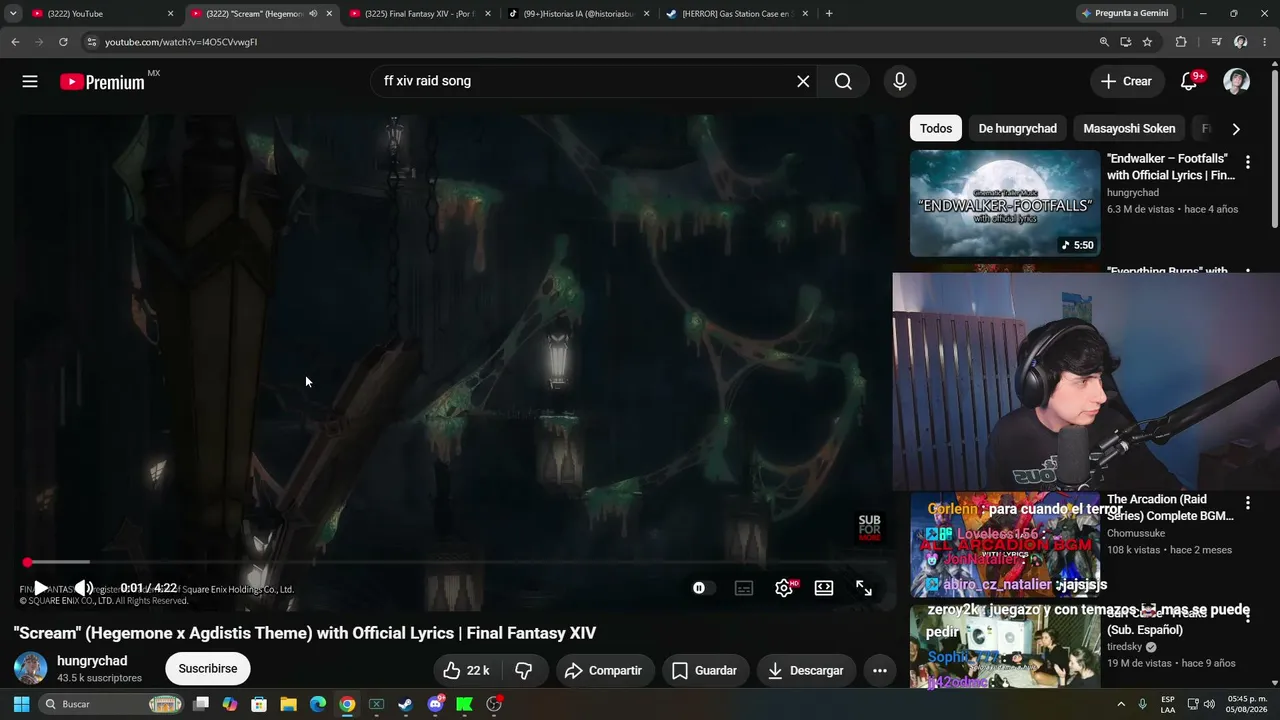Open Endwalker Footfalls video thumbnail
The height and width of the screenshot is (720, 1280).
1005,203
